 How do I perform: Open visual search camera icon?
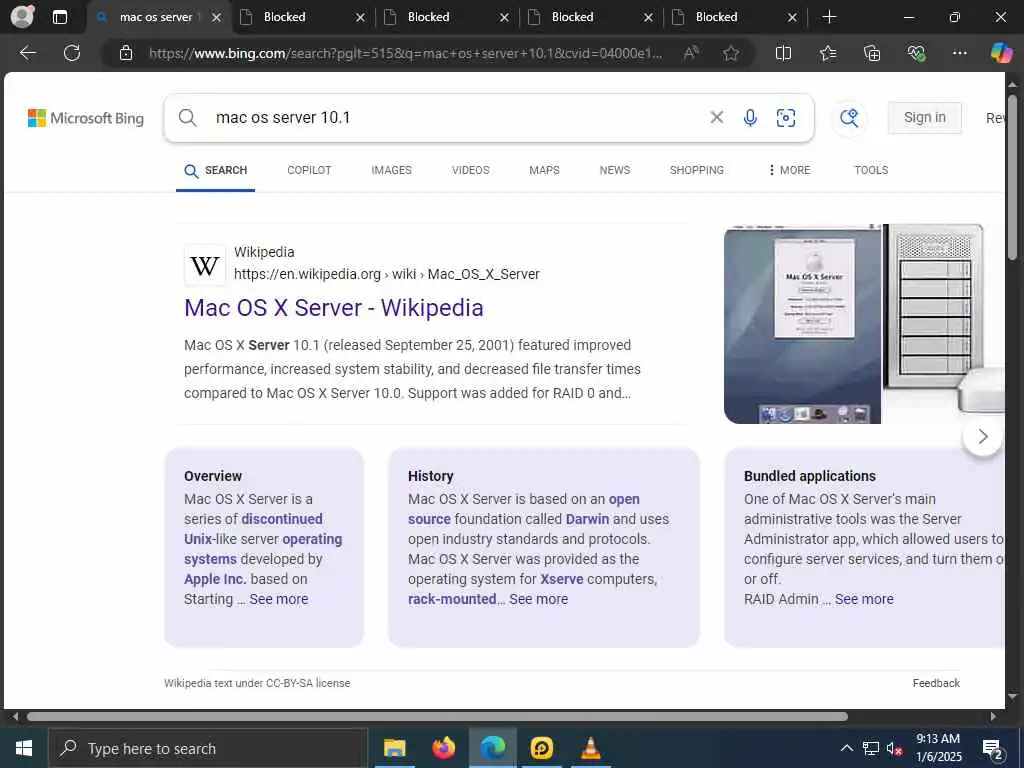[x=786, y=118]
